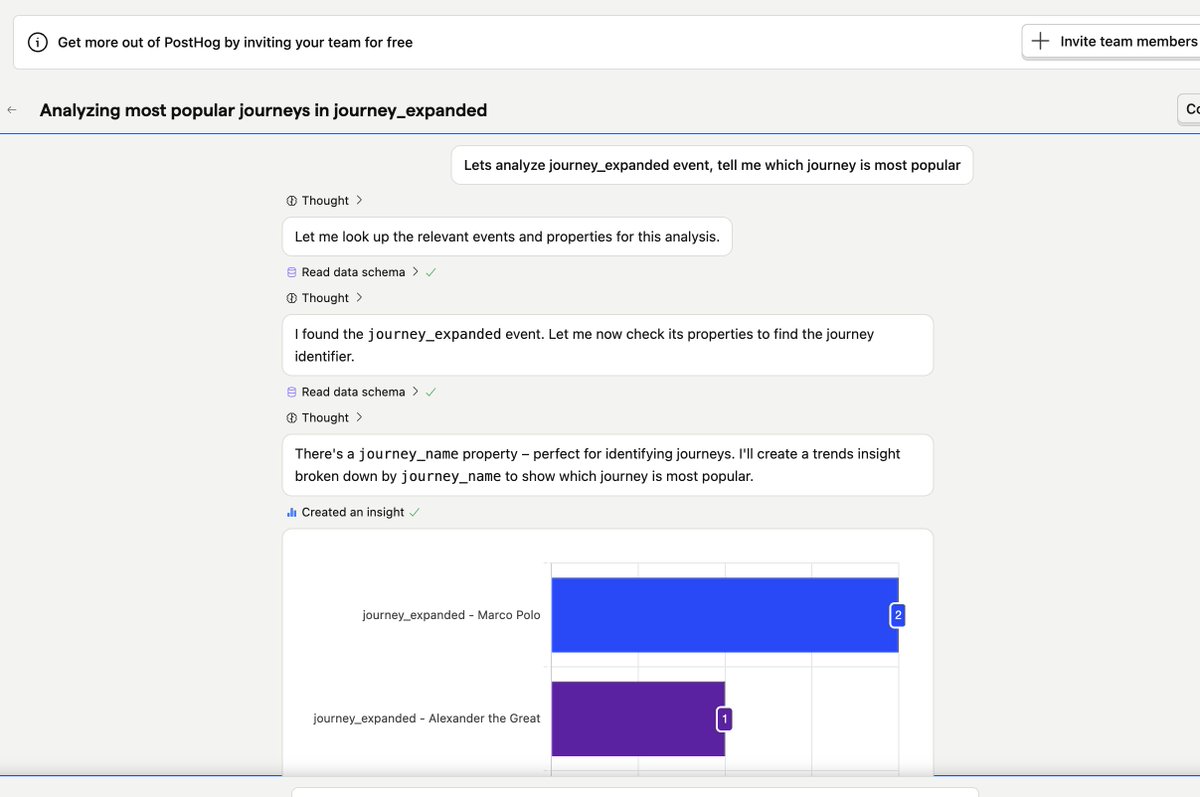Invite team members button
Image resolution: width=1200 pixels, height=797 pixels.
[1111, 42]
